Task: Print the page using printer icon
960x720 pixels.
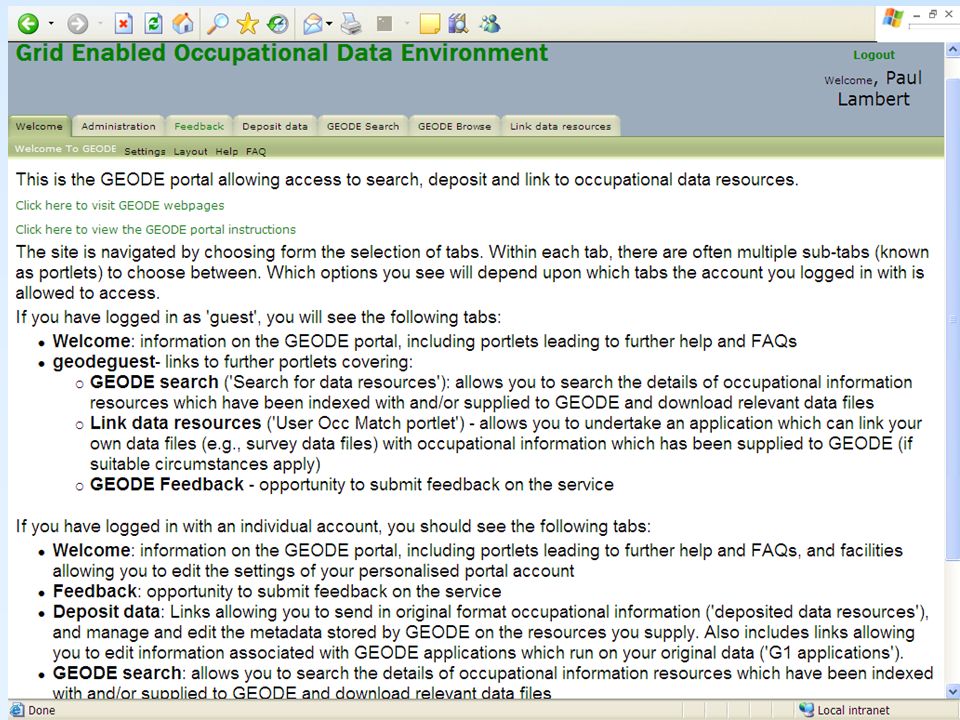Action: tap(351, 24)
